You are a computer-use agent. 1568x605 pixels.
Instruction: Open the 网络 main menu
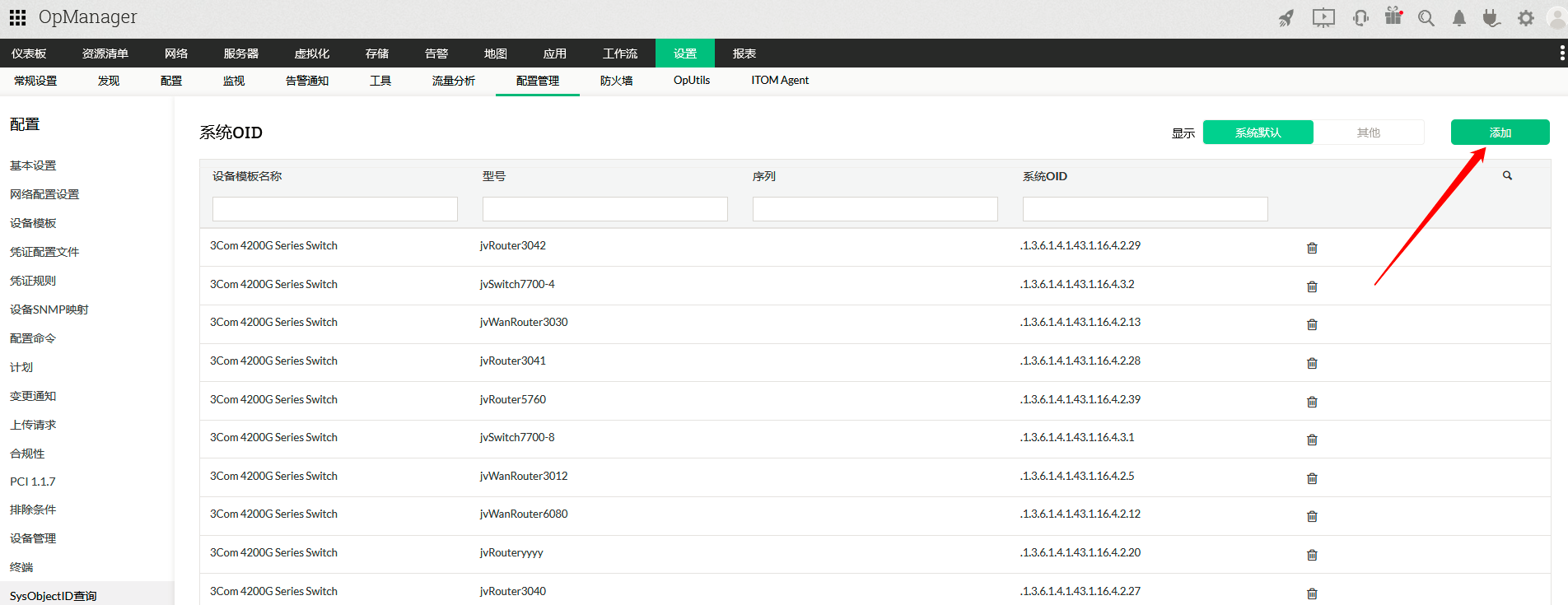coord(176,54)
